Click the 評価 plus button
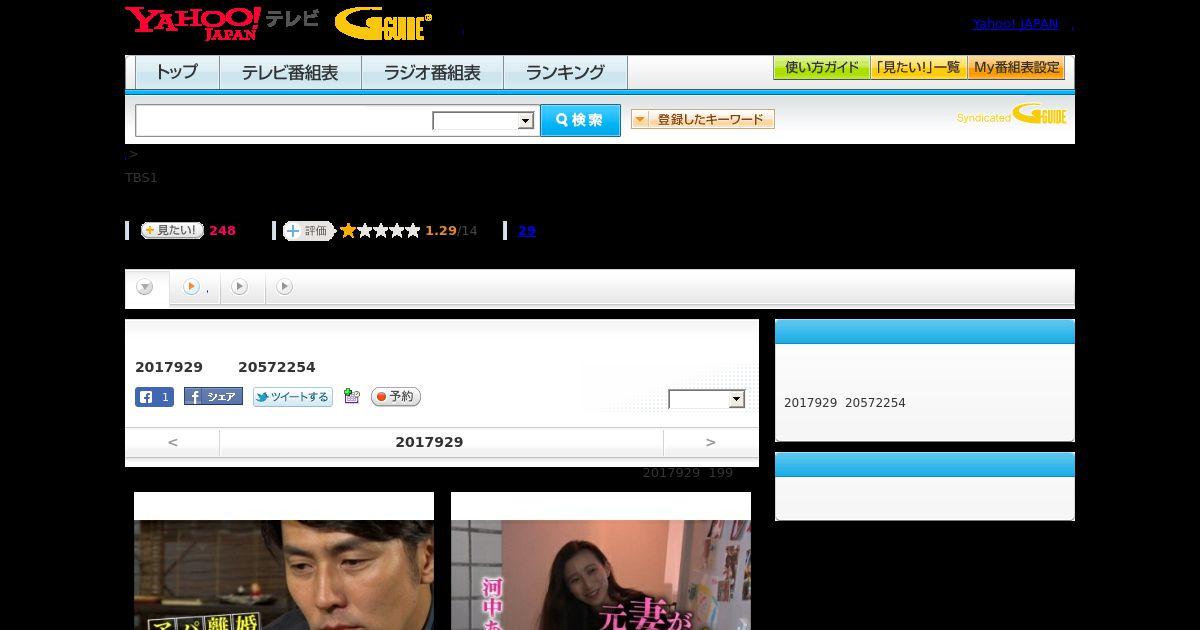 coord(308,231)
